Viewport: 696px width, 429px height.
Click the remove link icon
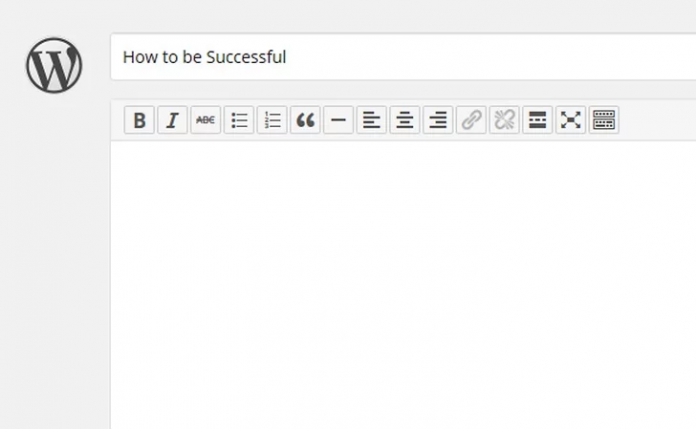[504, 120]
